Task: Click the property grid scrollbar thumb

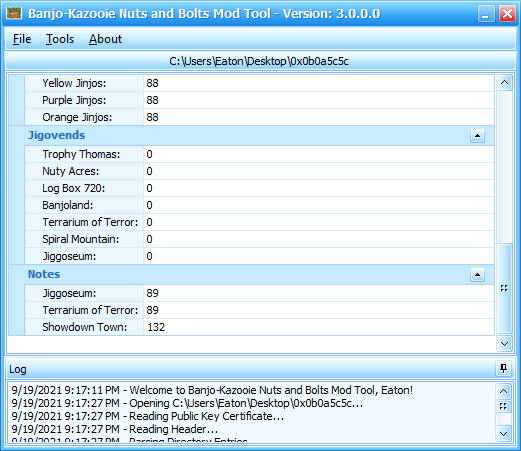Action: 504,288
